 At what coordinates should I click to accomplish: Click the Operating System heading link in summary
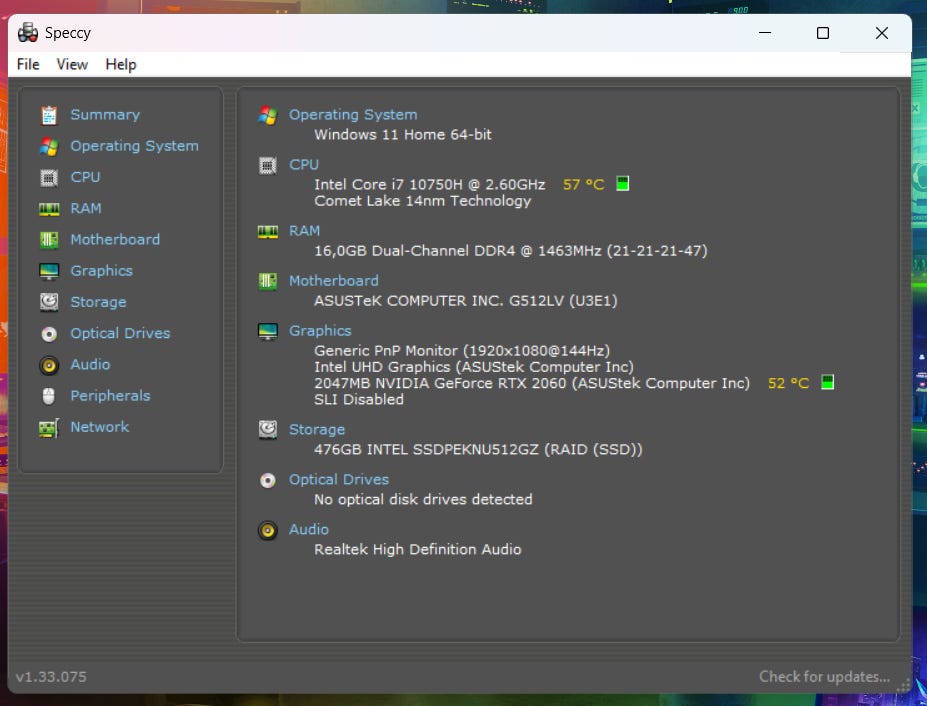(x=353, y=115)
